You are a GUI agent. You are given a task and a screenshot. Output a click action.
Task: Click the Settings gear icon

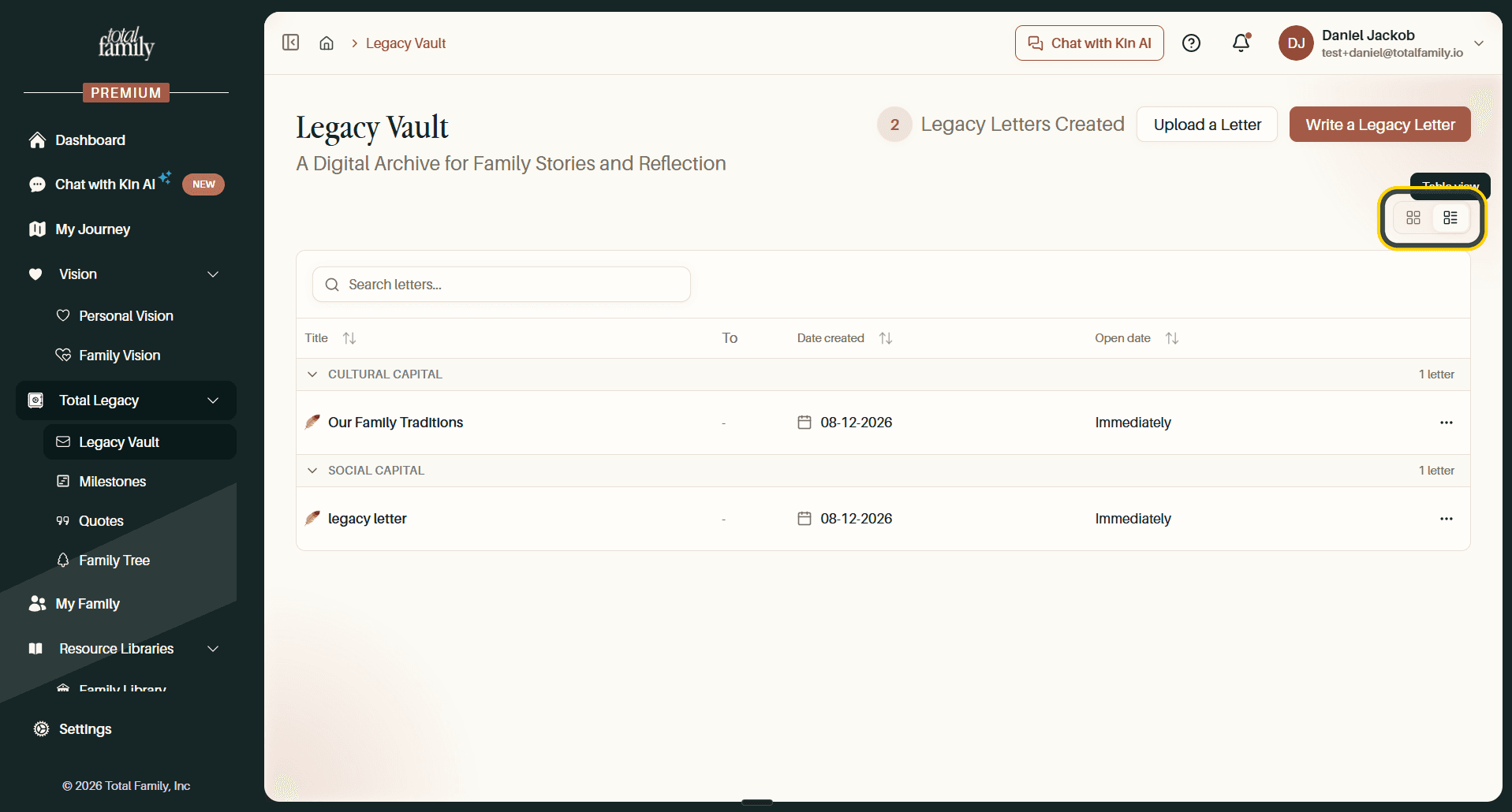tap(41, 729)
